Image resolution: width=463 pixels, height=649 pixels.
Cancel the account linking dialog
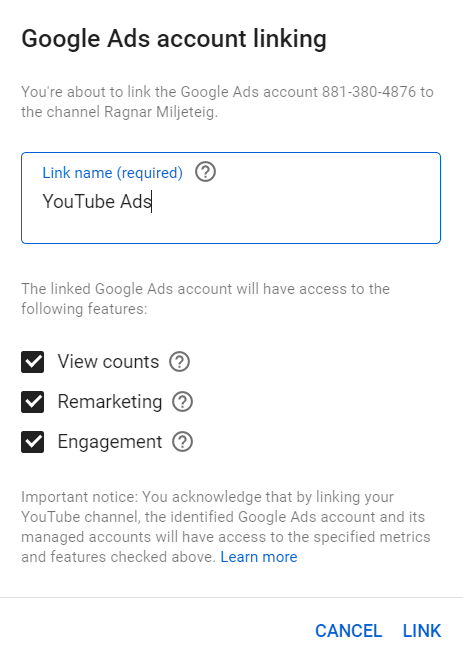coord(348,631)
